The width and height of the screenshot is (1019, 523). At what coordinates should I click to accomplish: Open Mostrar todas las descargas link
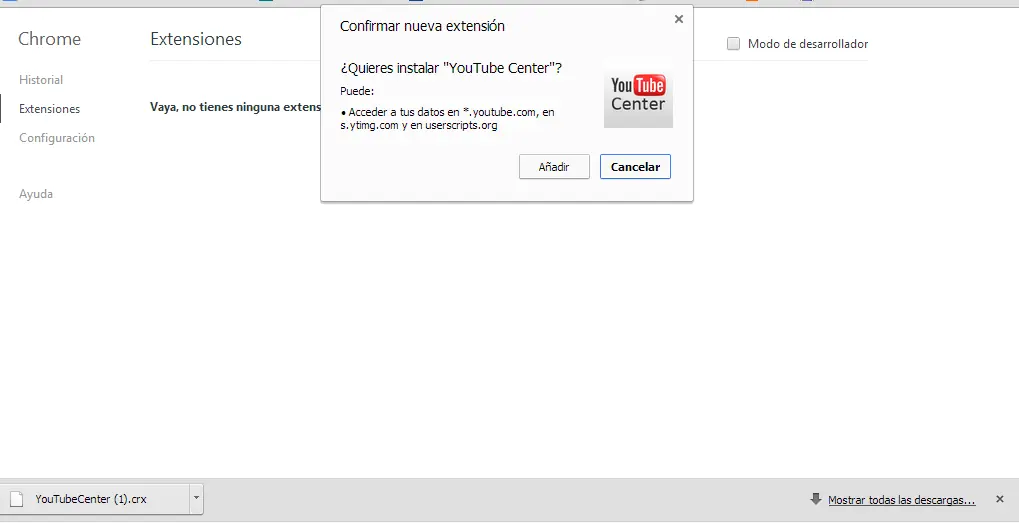[x=901, y=500]
